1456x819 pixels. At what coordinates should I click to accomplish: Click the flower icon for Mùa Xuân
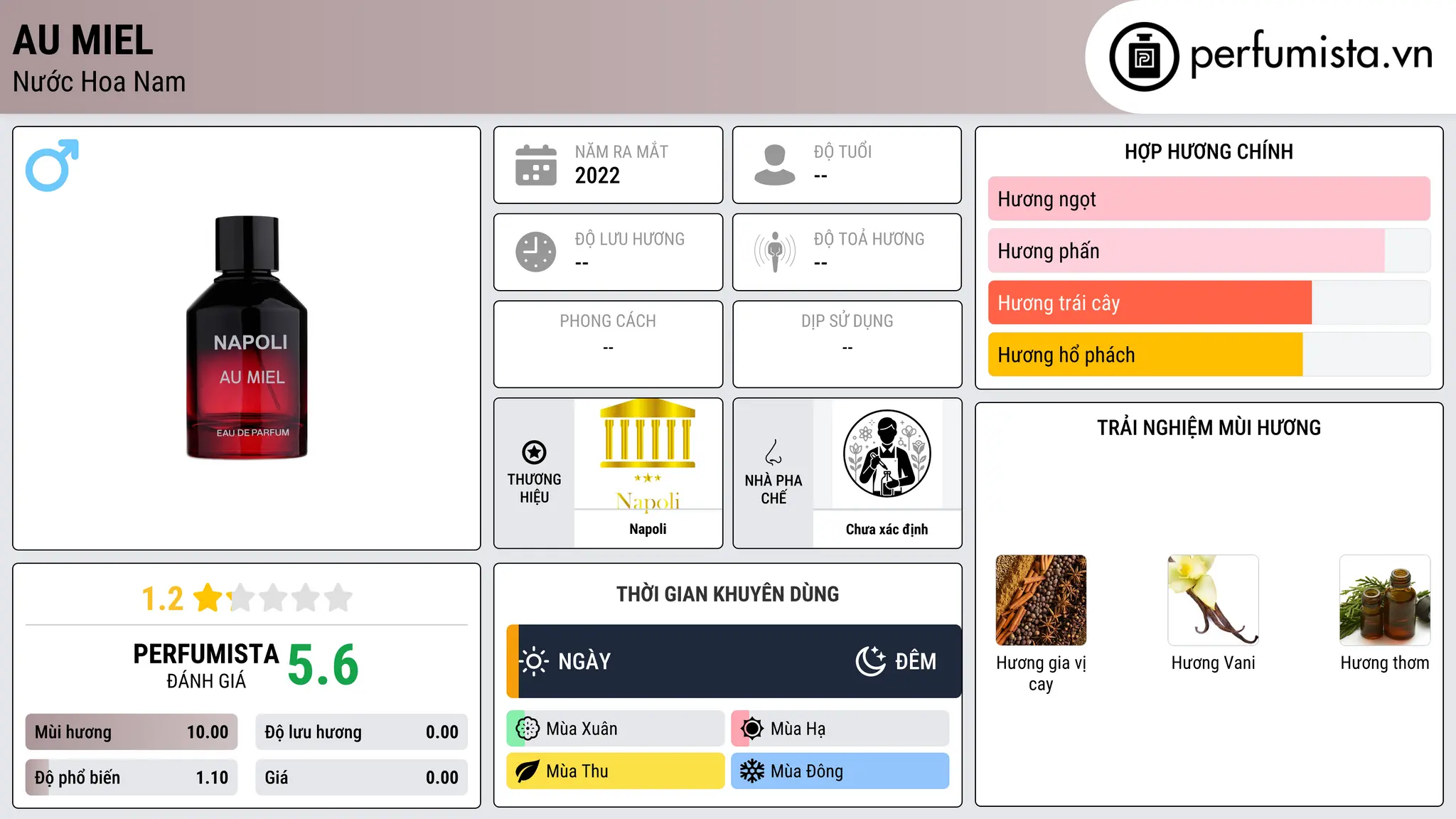pyautogui.click(x=528, y=729)
